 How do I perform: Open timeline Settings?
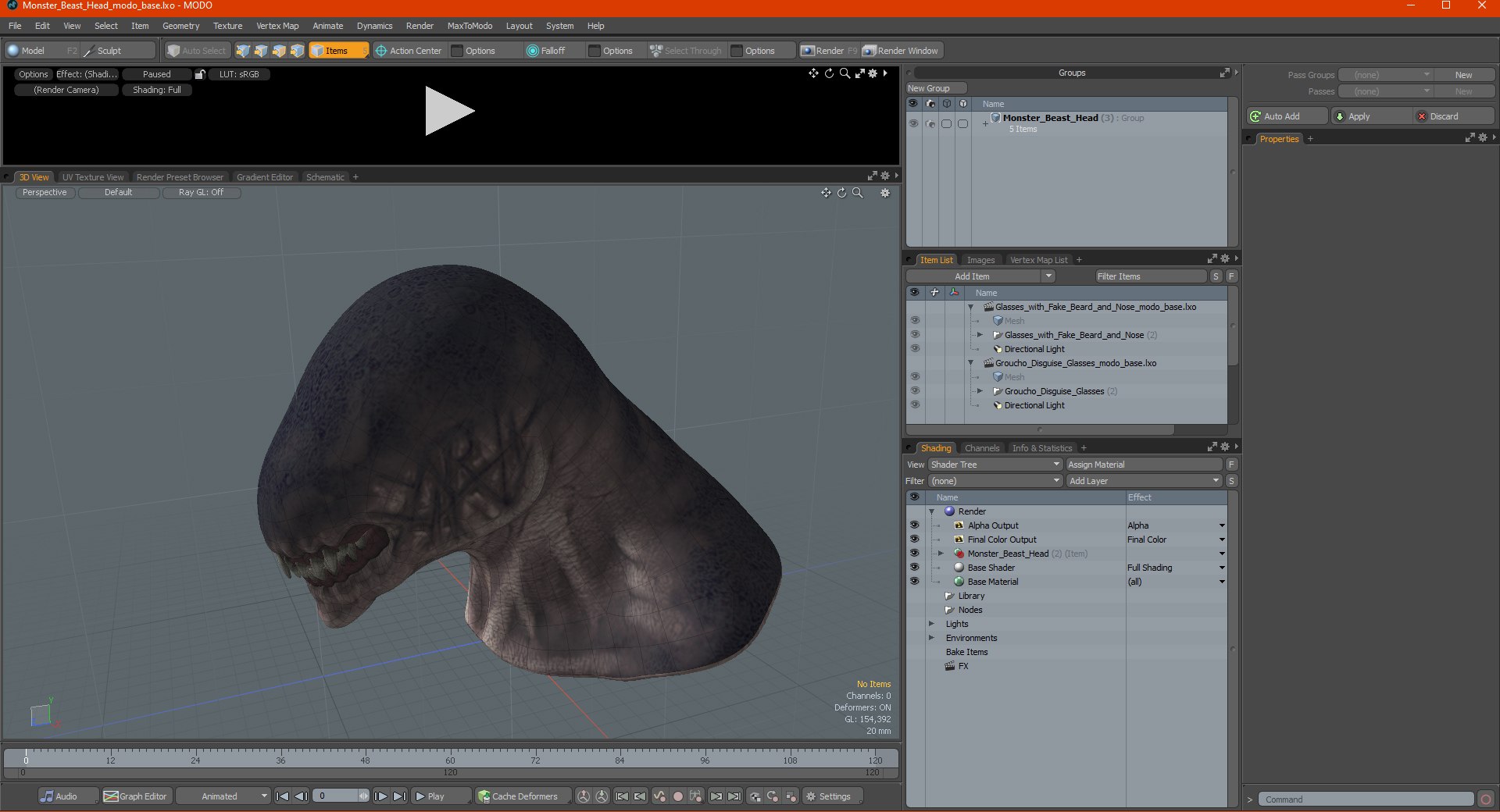pos(833,796)
